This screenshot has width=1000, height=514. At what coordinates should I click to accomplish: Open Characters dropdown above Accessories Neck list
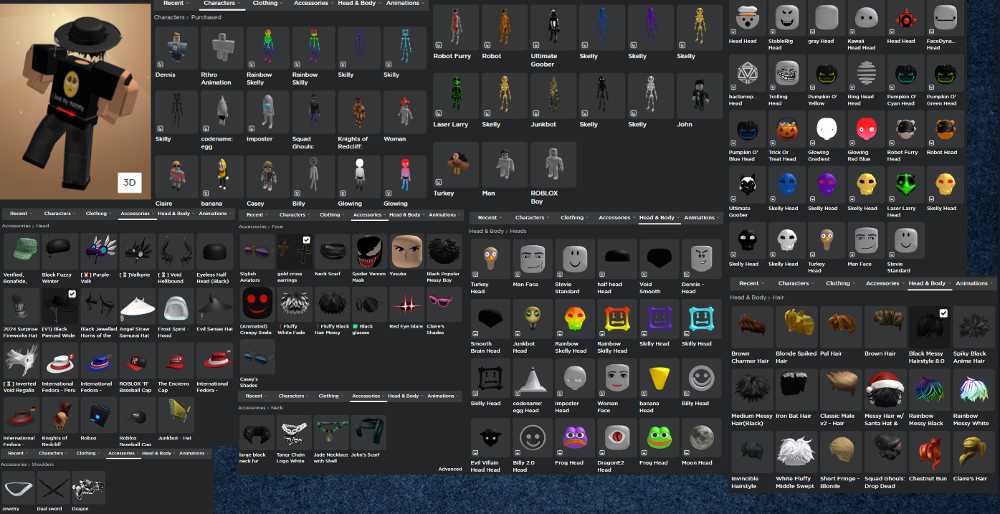pos(293,396)
